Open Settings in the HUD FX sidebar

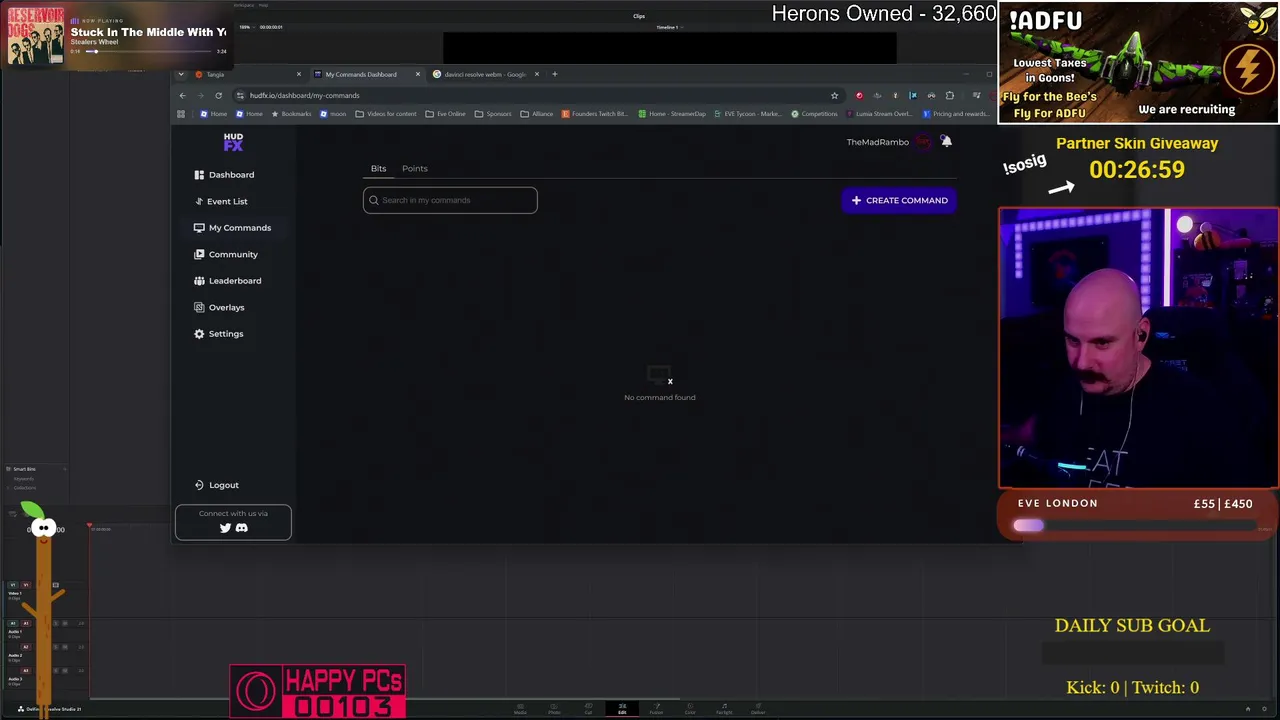(x=219, y=334)
